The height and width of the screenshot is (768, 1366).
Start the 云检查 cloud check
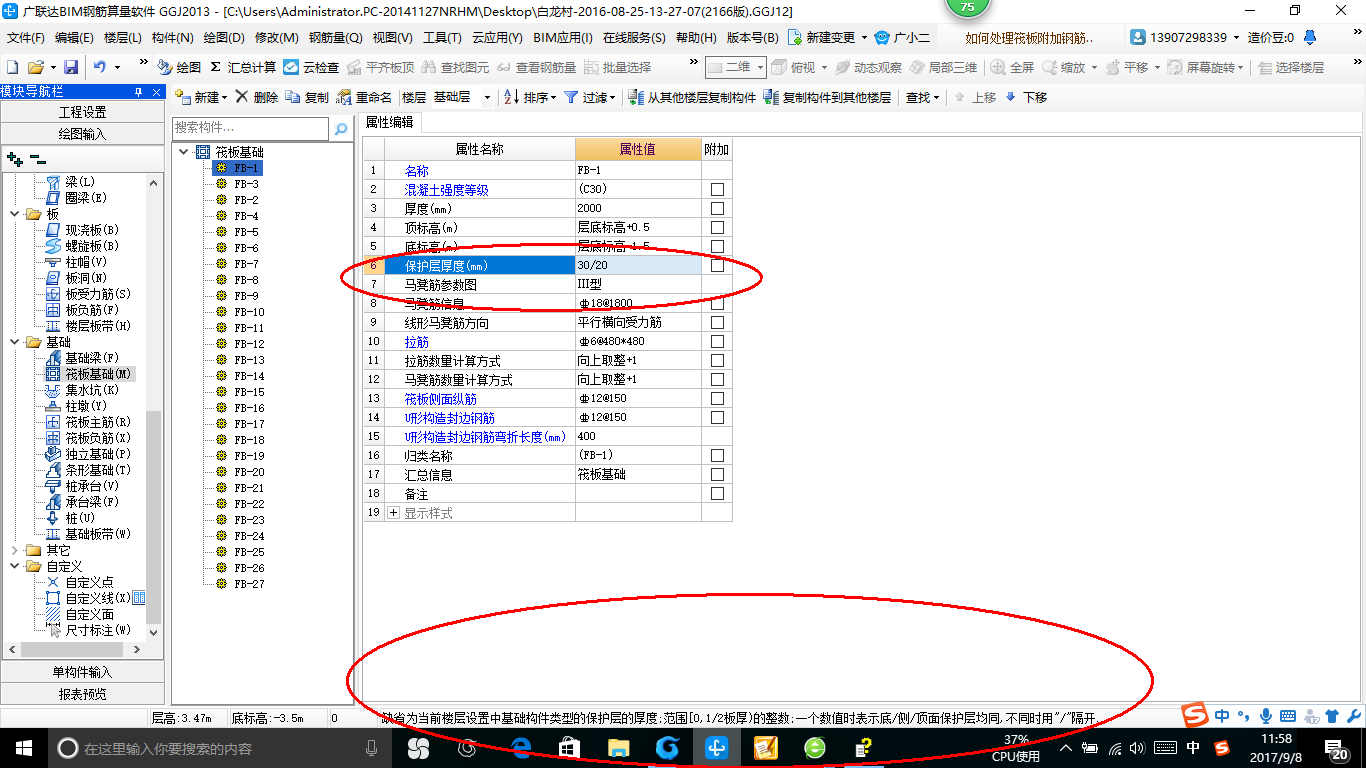[311, 67]
